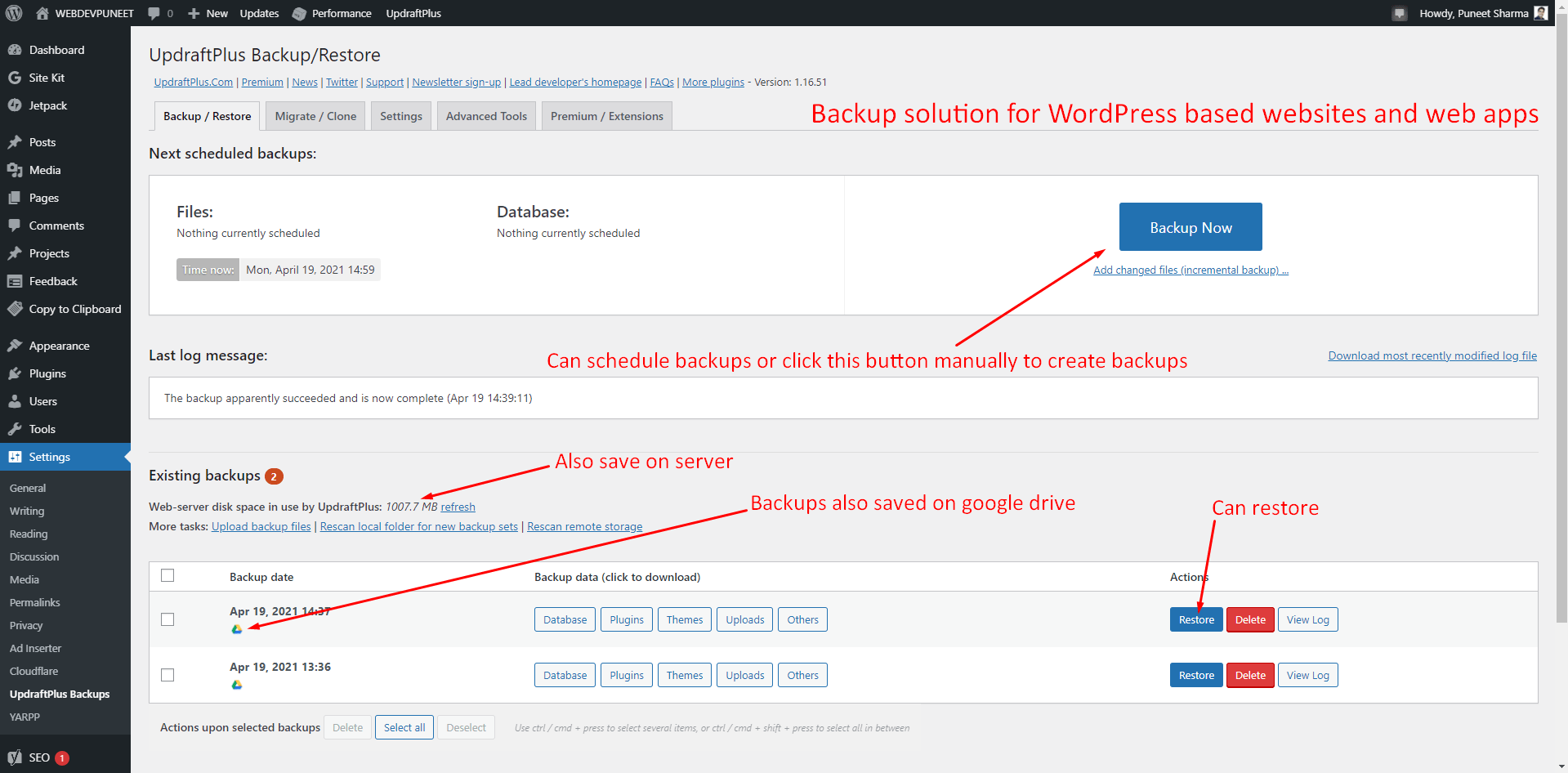Open YARPP settings submenu item
The image size is (1568, 773).
(25, 717)
